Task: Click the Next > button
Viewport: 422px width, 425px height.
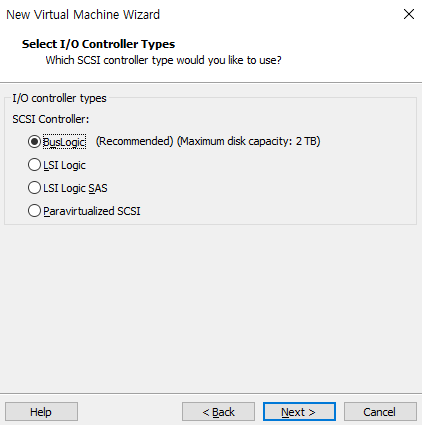Action: tap(299, 412)
